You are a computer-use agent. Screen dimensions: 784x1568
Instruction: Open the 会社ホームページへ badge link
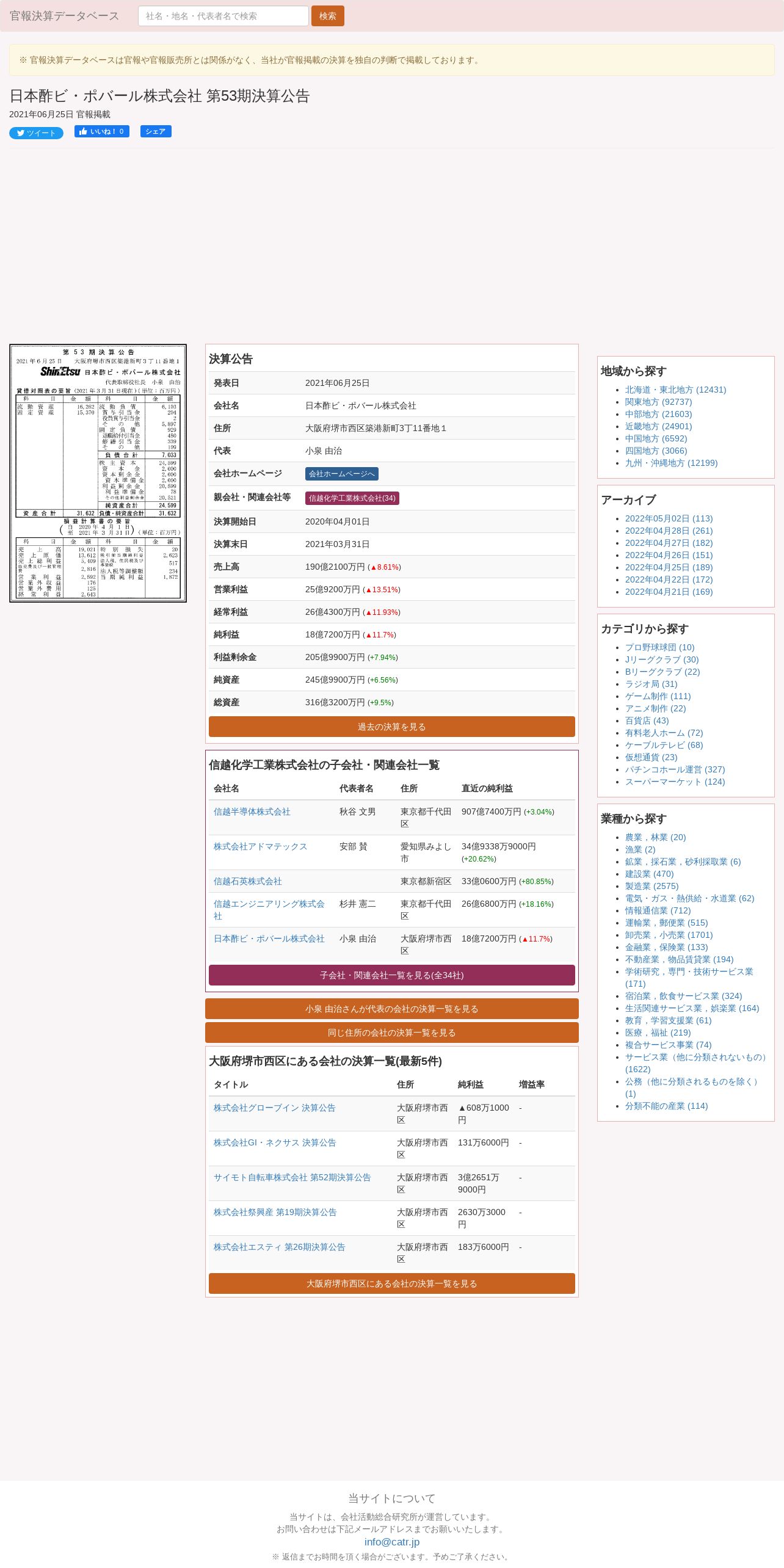(342, 474)
